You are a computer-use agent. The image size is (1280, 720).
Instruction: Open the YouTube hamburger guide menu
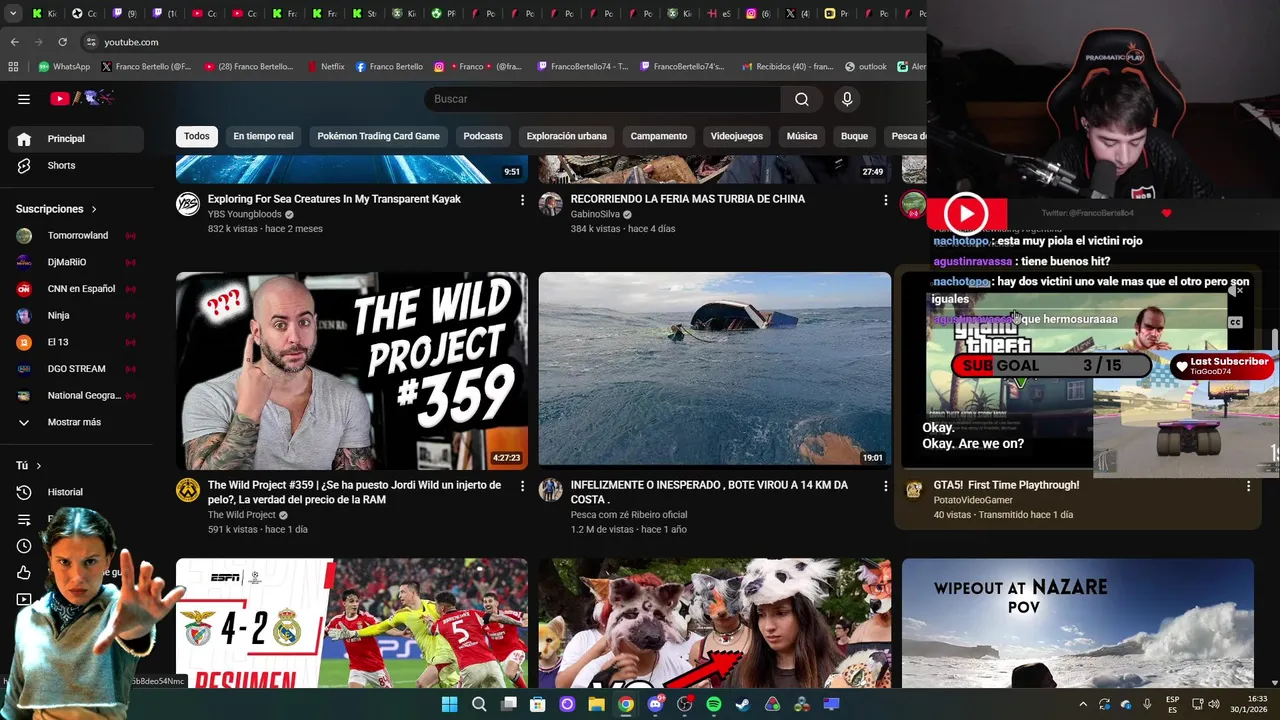click(24, 99)
